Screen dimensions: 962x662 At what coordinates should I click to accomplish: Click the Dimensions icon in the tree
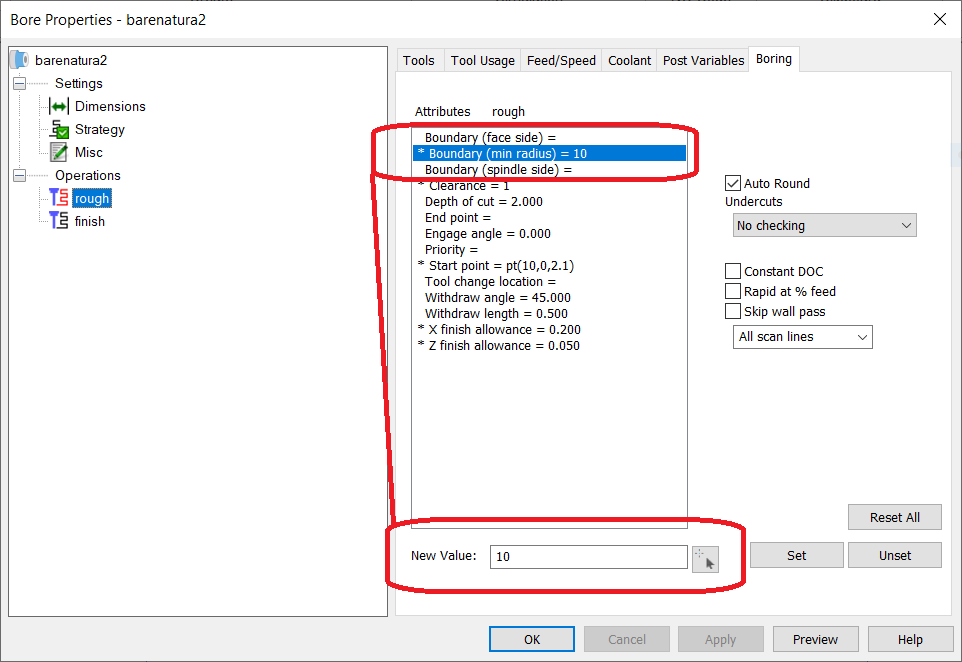[x=58, y=106]
